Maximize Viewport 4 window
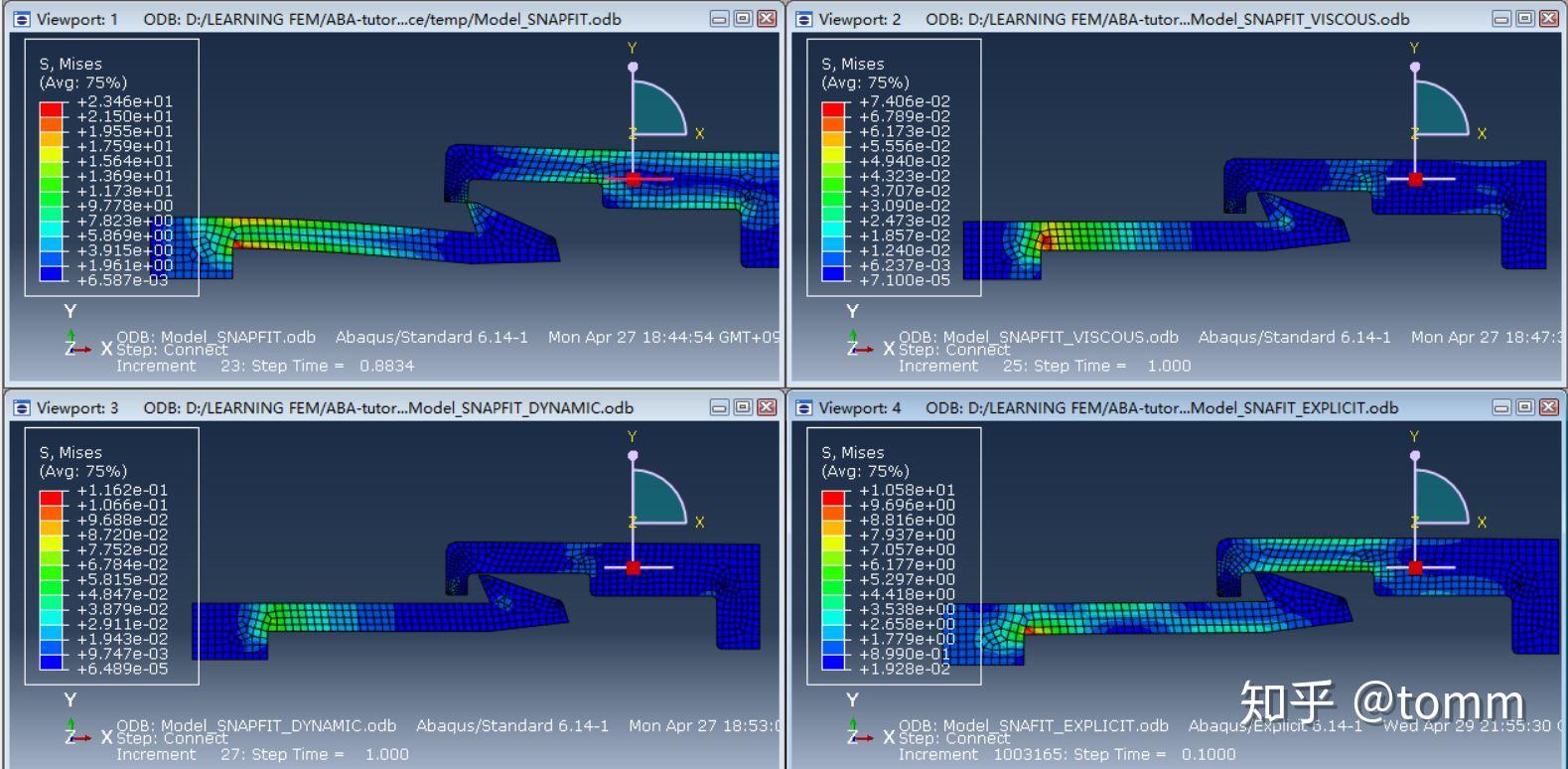The image size is (1568, 769). click(1525, 407)
